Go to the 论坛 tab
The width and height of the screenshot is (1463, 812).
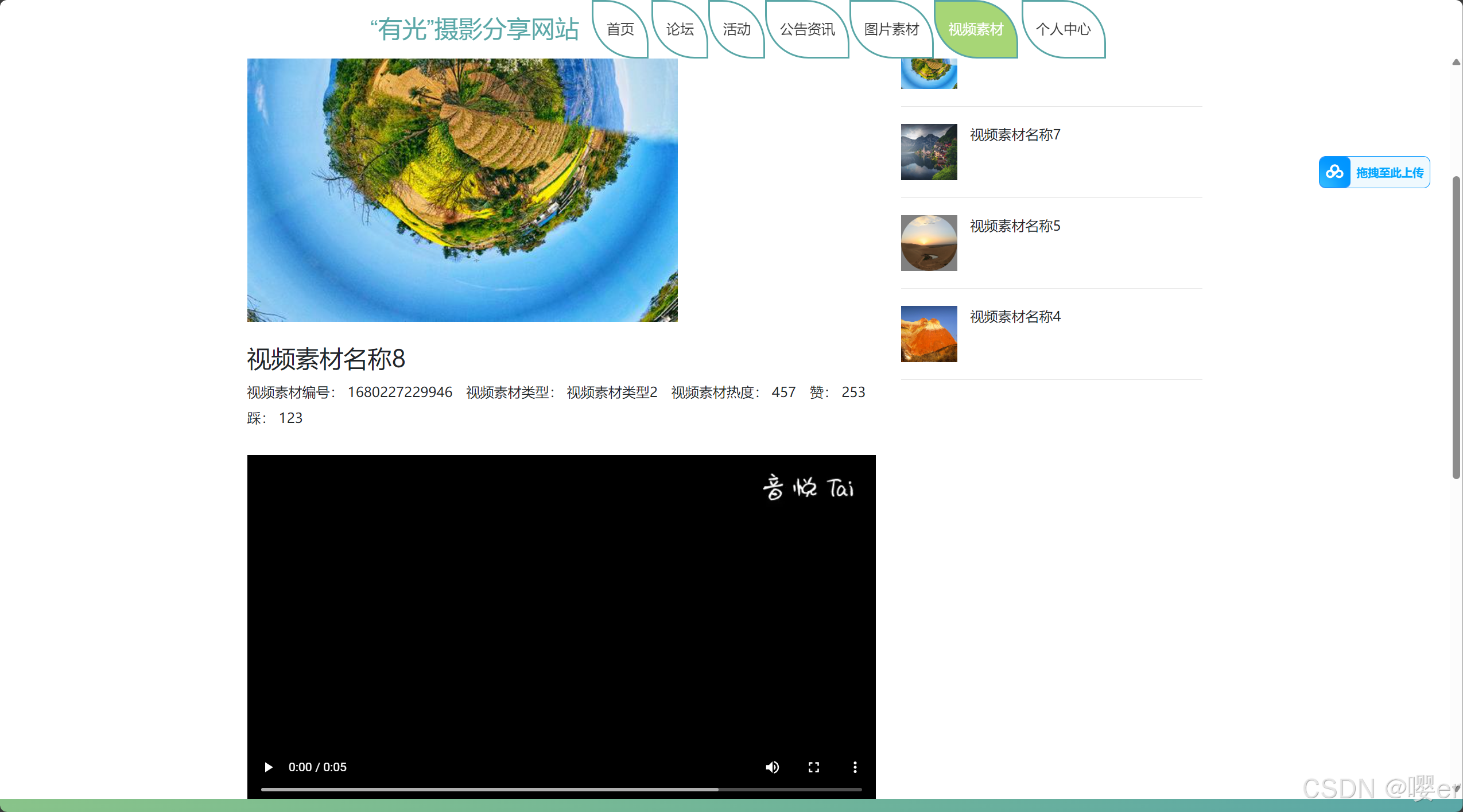tap(680, 29)
